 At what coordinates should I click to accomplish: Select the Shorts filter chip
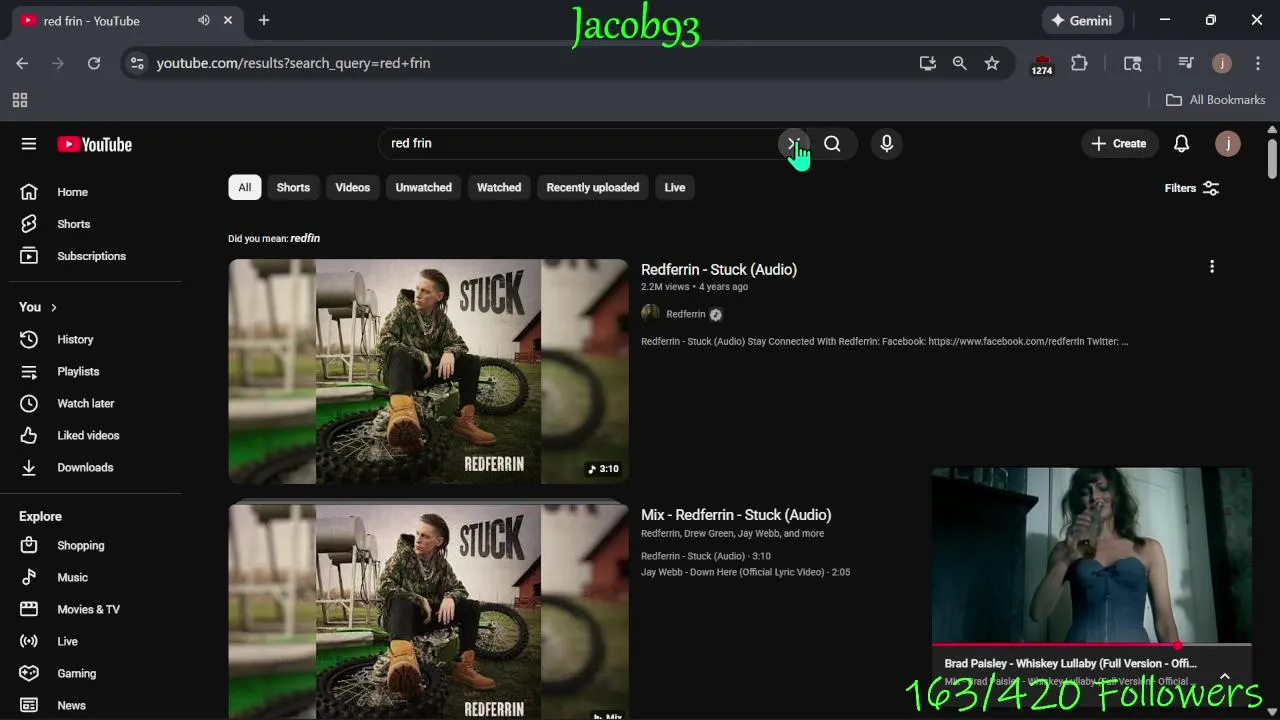point(293,187)
